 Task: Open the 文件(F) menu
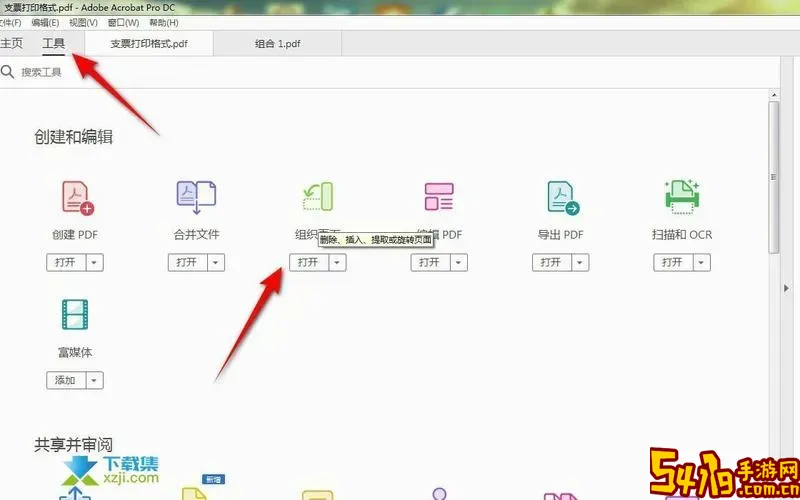pos(10,23)
